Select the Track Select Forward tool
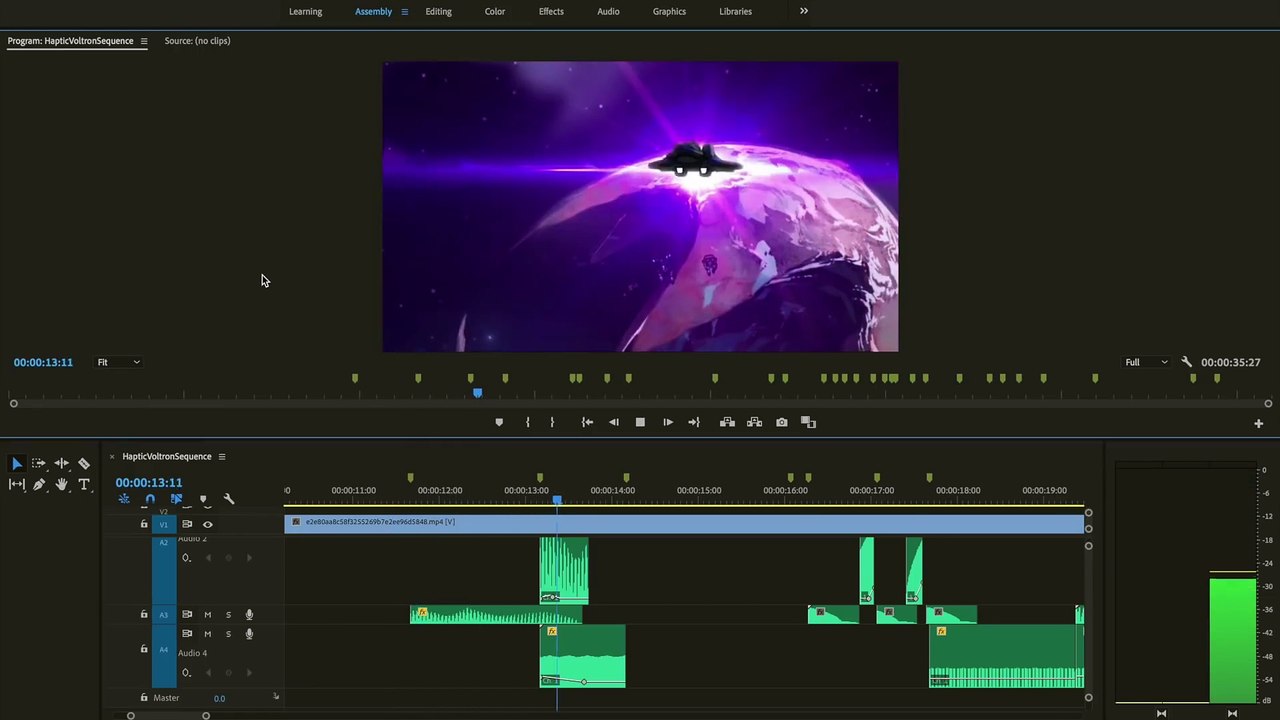1280x720 pixels. click(x=39, y=464)
